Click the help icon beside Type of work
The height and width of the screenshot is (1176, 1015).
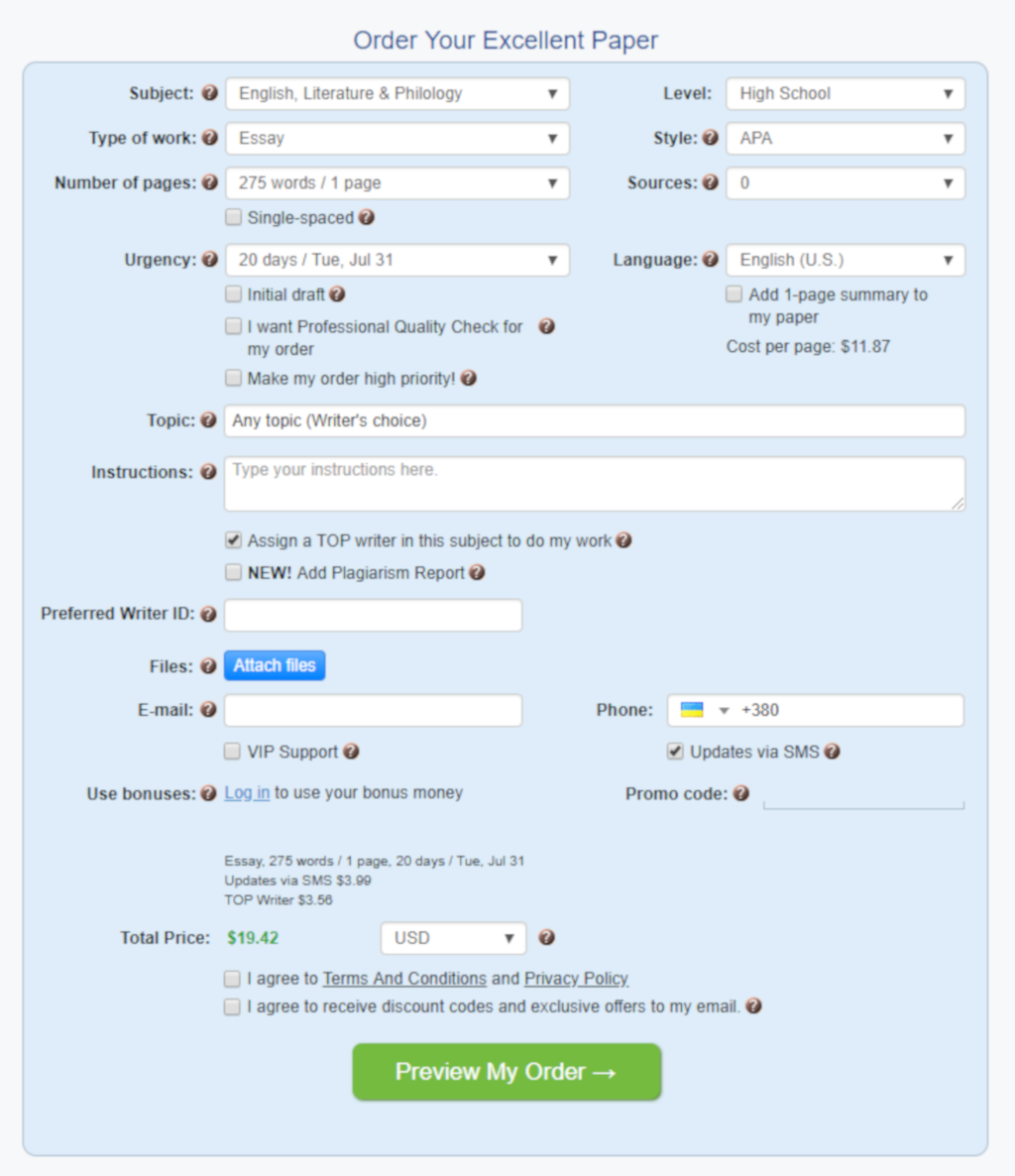coord(209,138)
